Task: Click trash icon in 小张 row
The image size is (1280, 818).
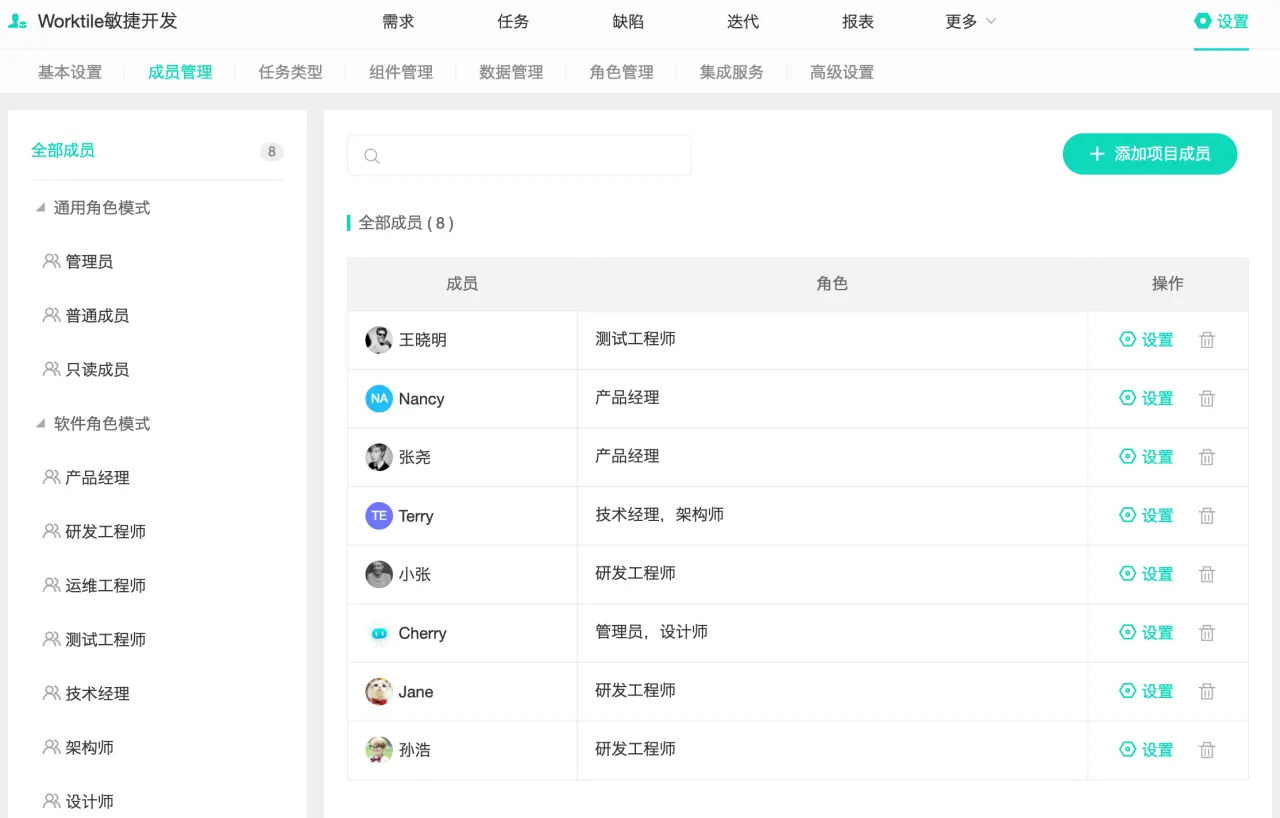Action: tap(1207, 574)
